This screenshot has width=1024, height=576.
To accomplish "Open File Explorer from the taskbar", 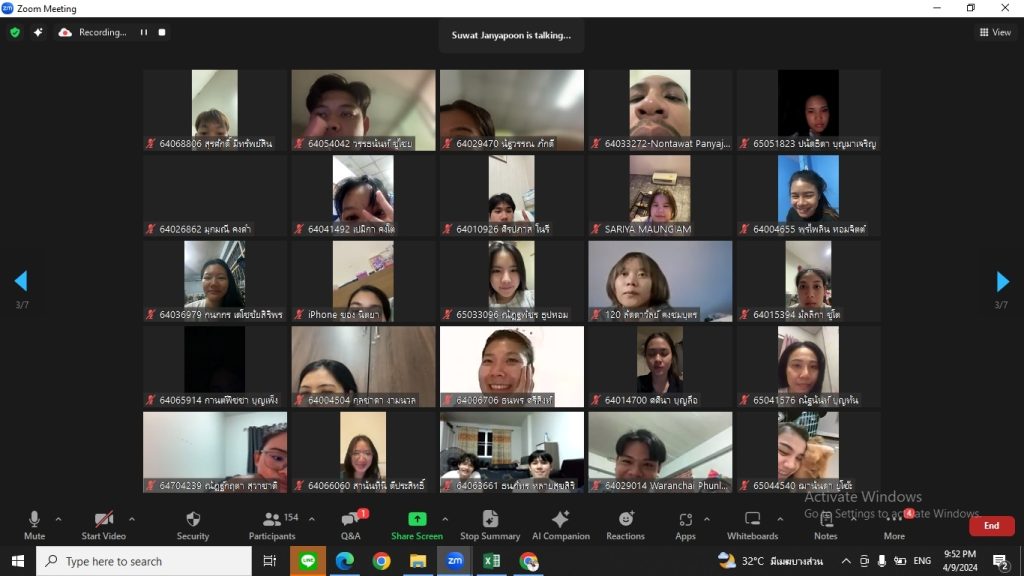I will [418, 561].
